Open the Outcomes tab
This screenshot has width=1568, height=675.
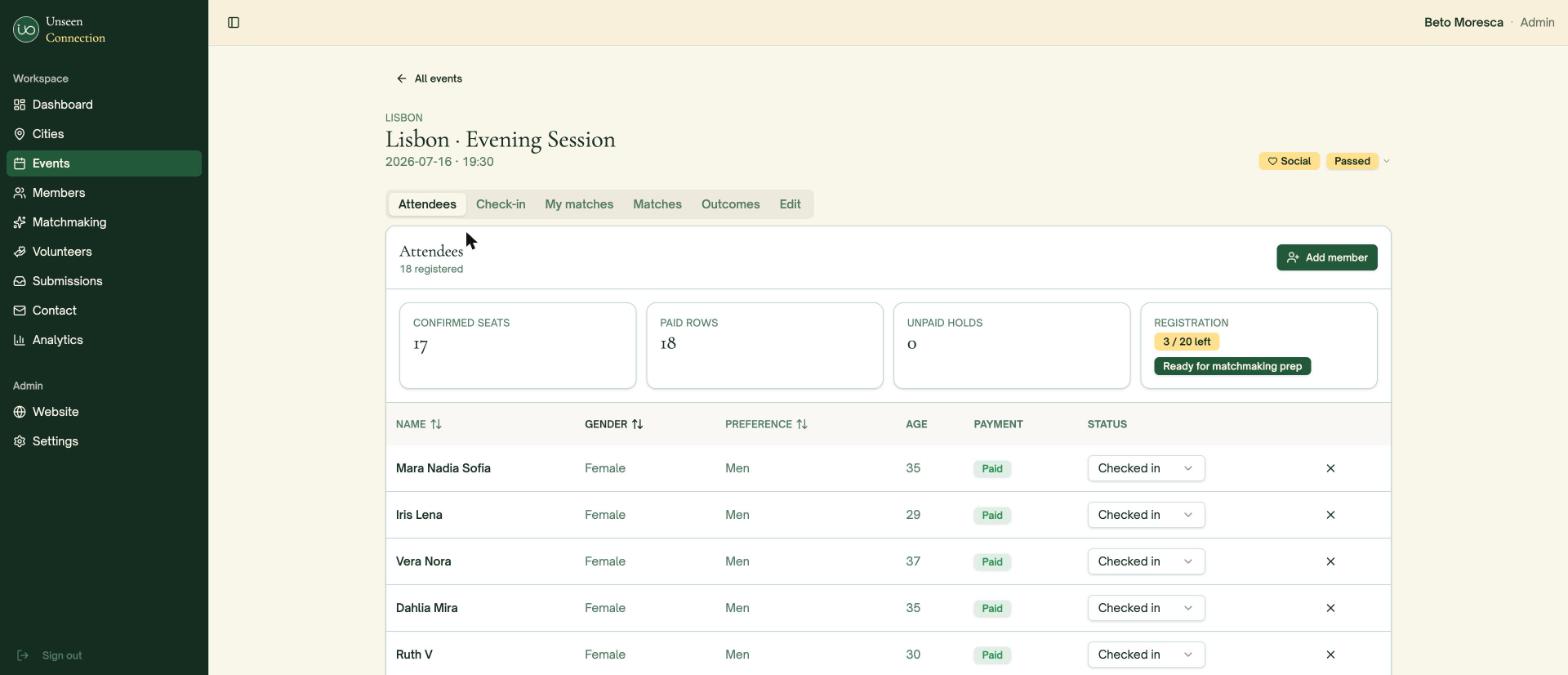pyautogui.click(x=730, y=204)
